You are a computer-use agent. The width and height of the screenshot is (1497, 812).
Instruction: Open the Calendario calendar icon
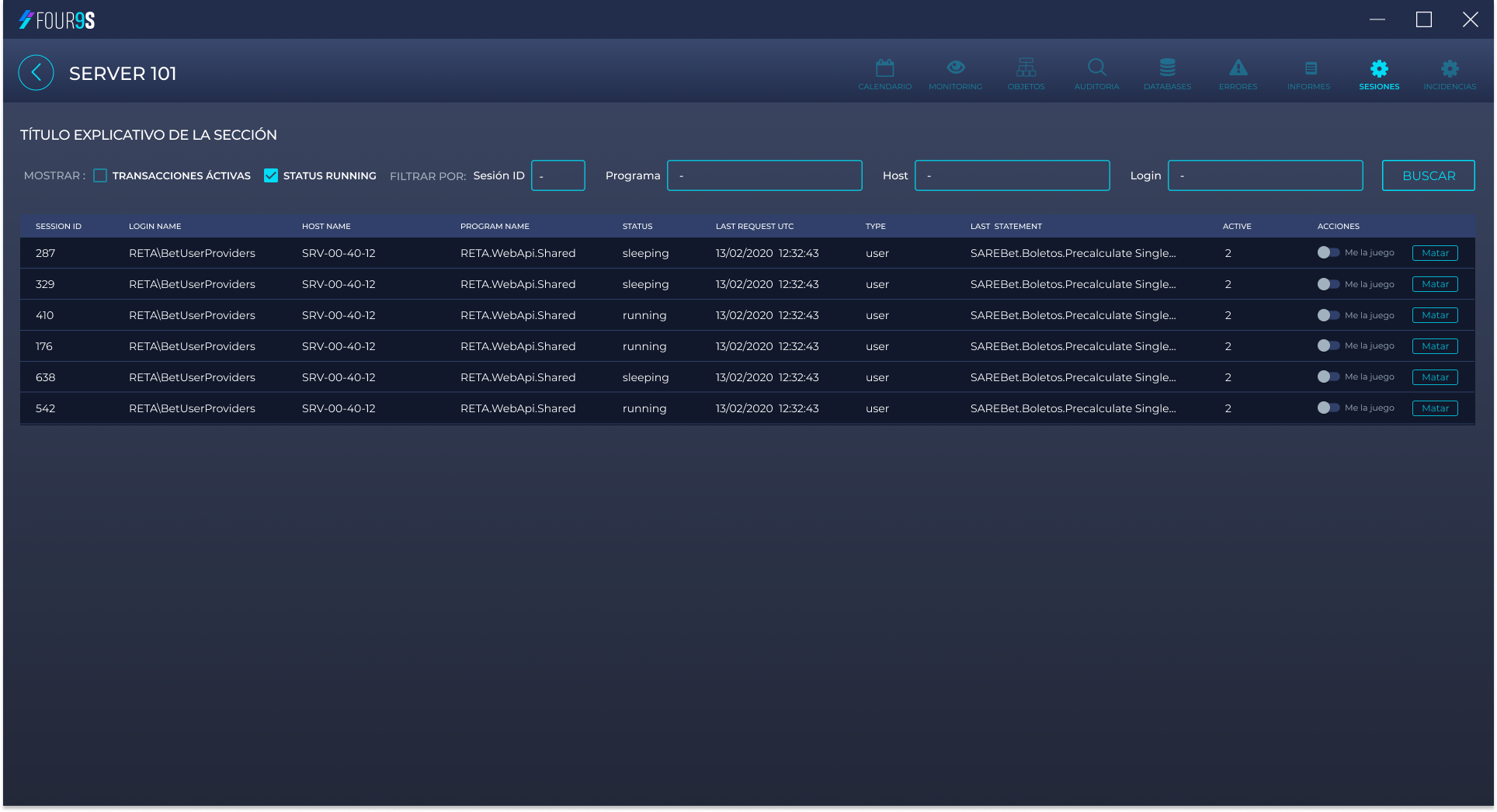point(884,68)
